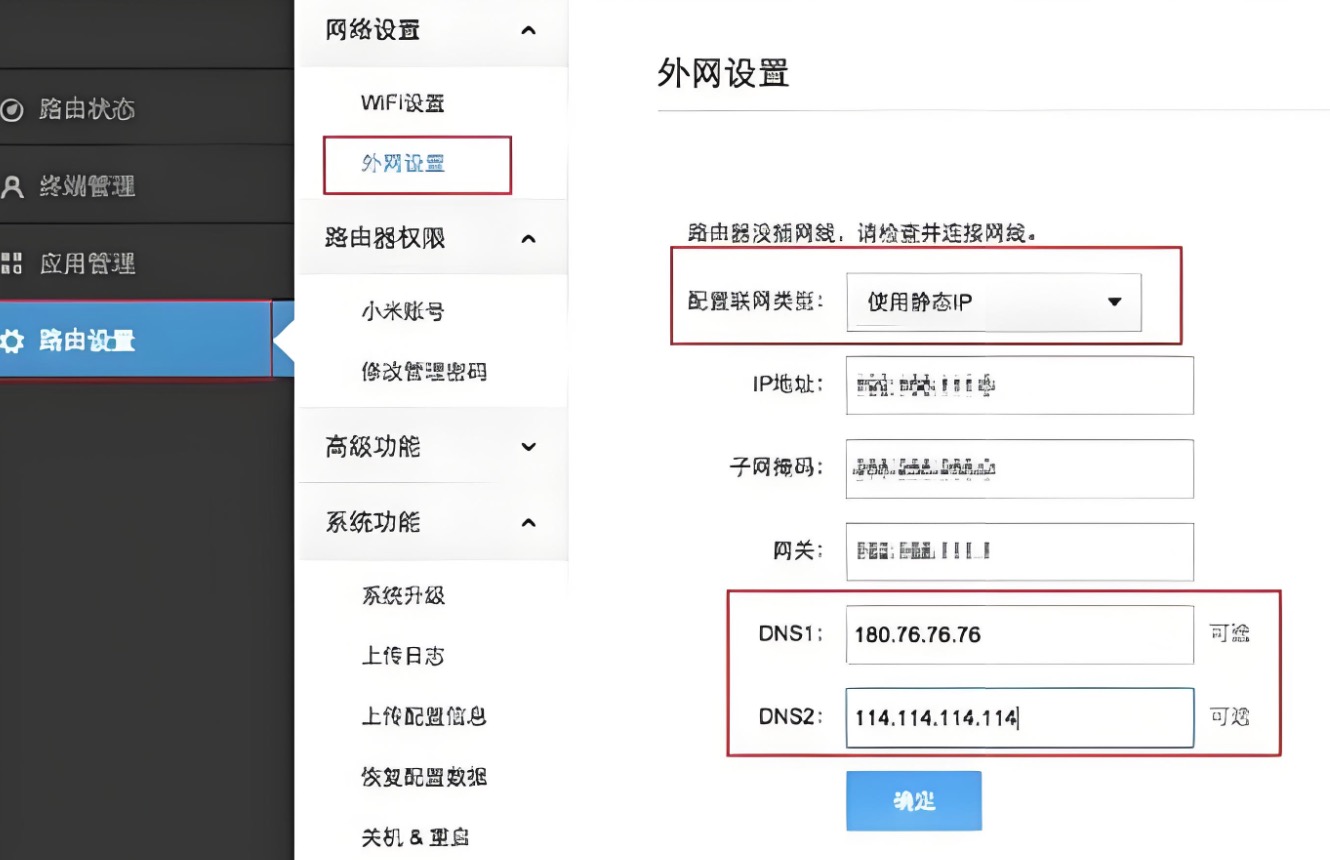
Task: Click the DNS1 input field
Action: (x=1018, y=635)
